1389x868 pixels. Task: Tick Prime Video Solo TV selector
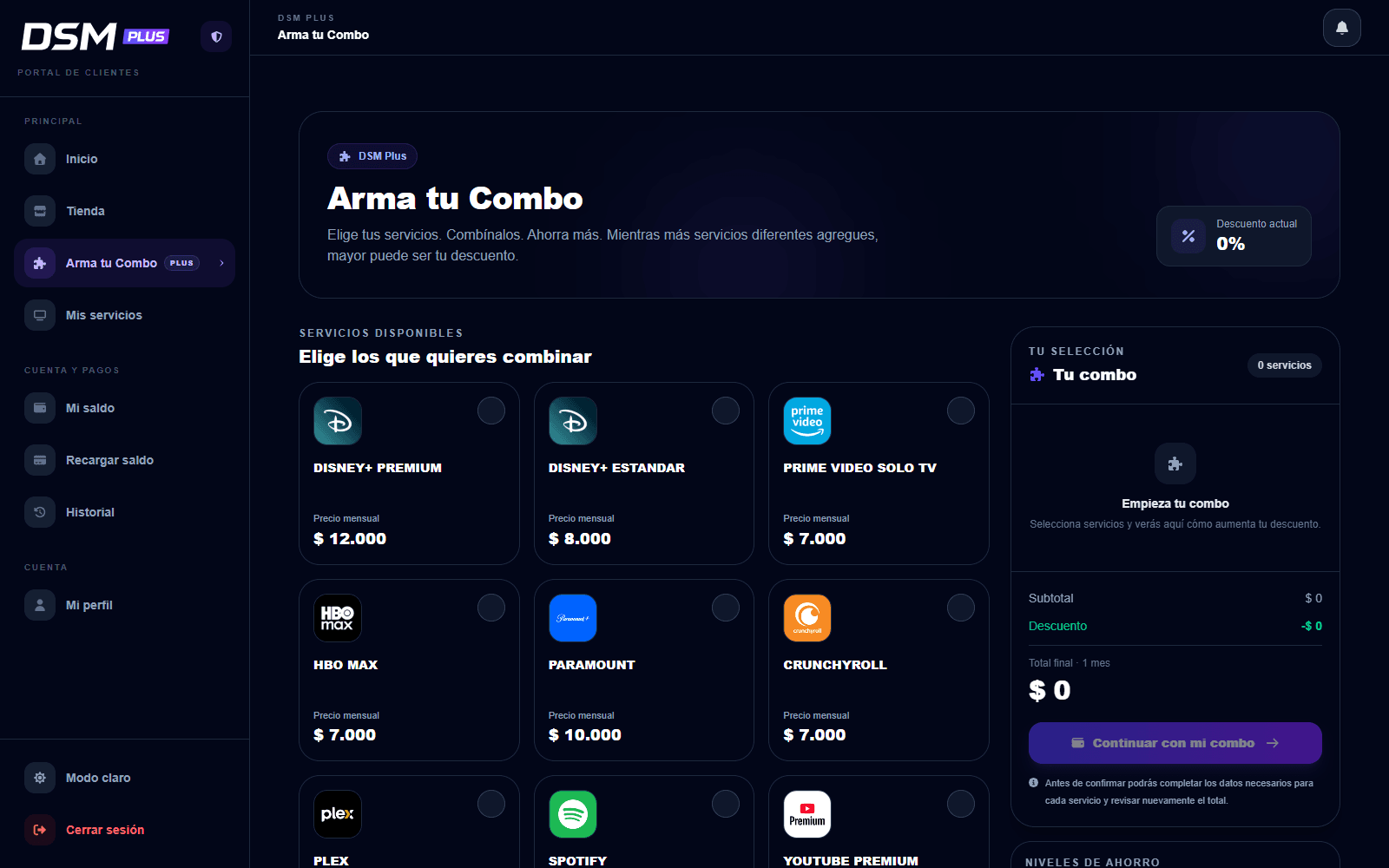pyautogui.click(x=961, y=411)
